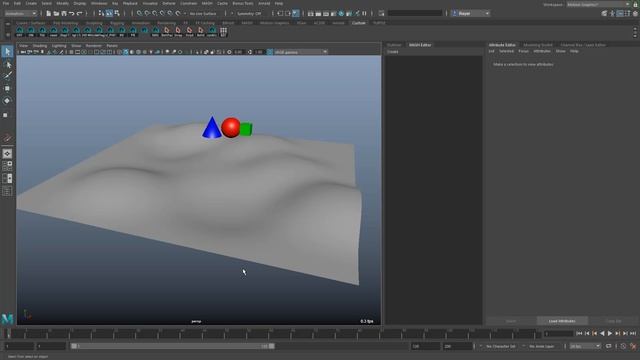Choose the Paint Selection brush tool

(7, 76)
